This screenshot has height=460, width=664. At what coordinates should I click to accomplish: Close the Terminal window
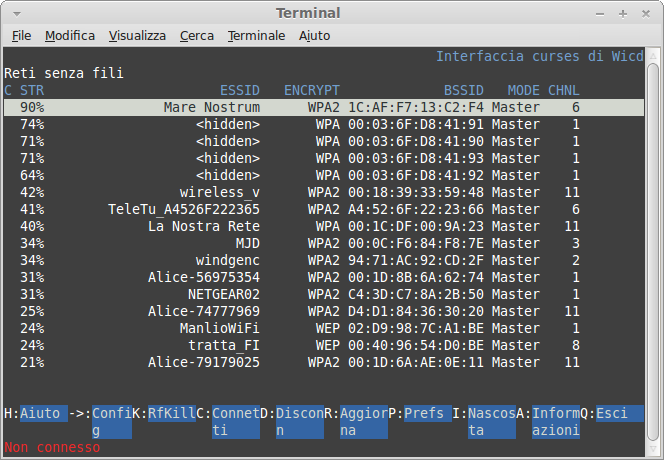tap(645, 13)
